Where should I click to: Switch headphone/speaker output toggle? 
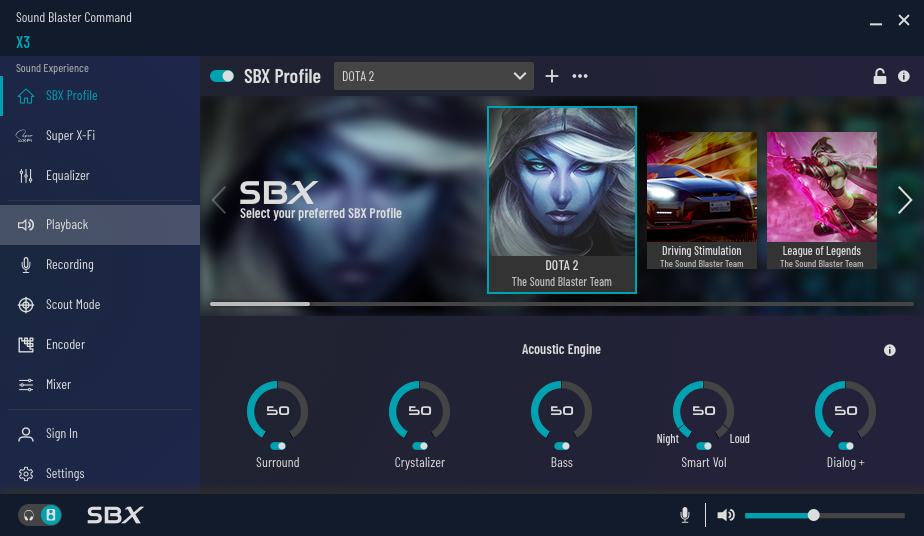[x=39, y=515]
